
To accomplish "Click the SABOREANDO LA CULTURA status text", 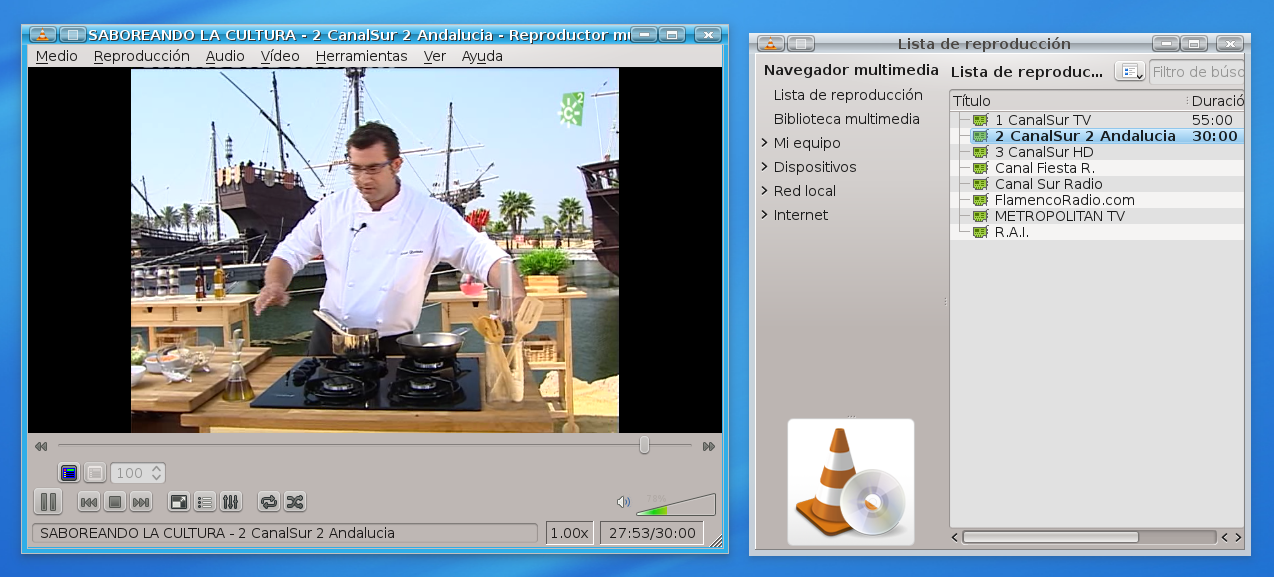I will pos(217,533).
